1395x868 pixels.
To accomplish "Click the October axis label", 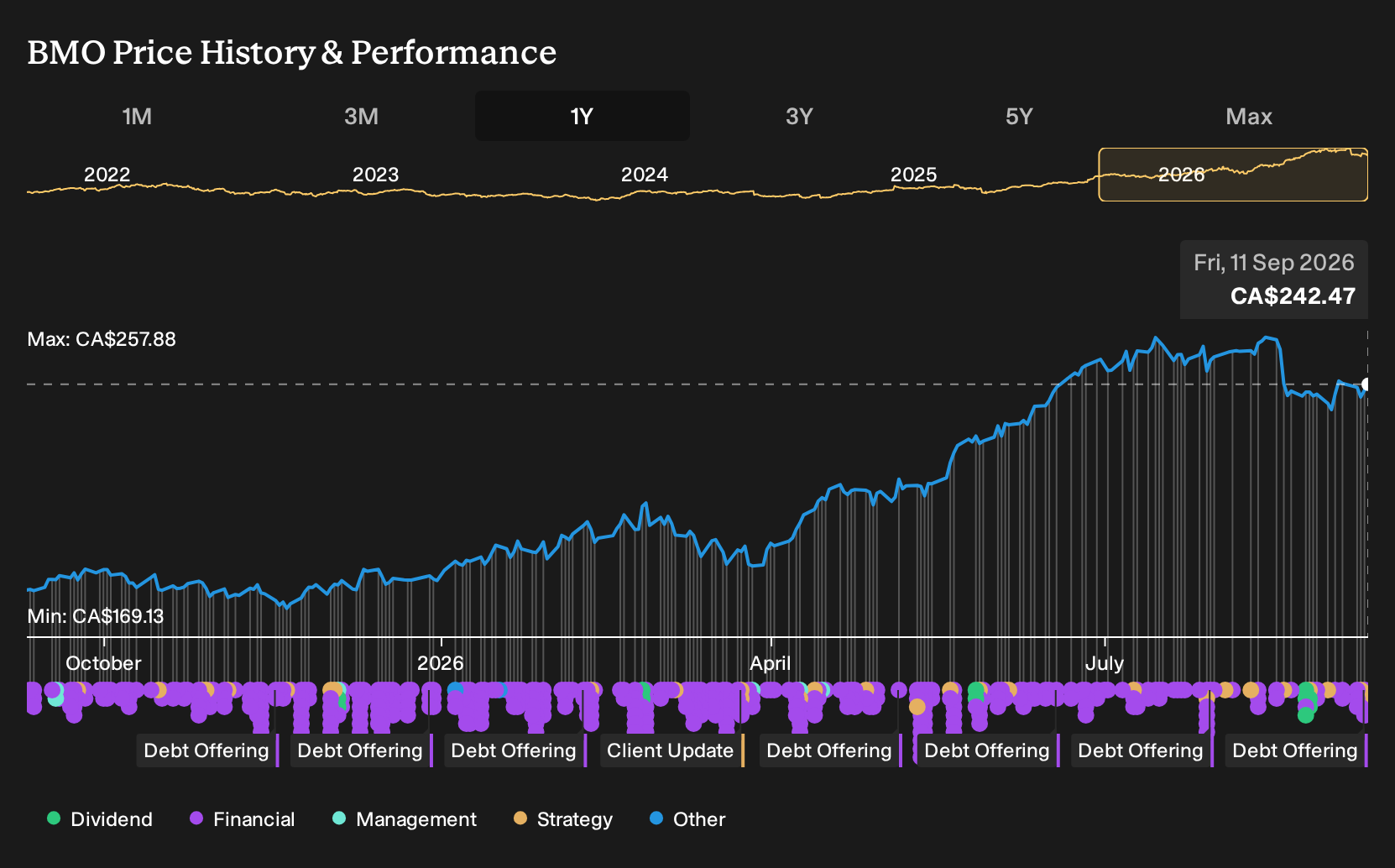I will (103, 663).
